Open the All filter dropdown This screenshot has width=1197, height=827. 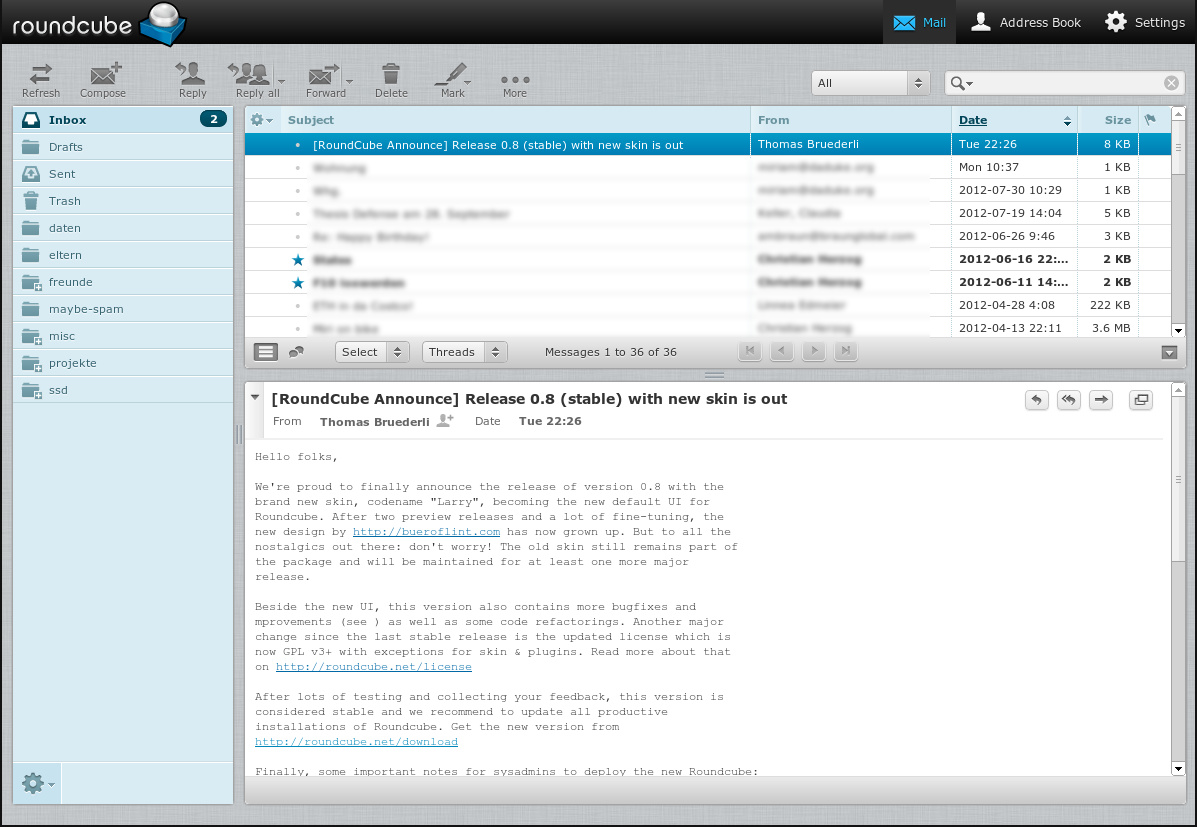point(870,83)
